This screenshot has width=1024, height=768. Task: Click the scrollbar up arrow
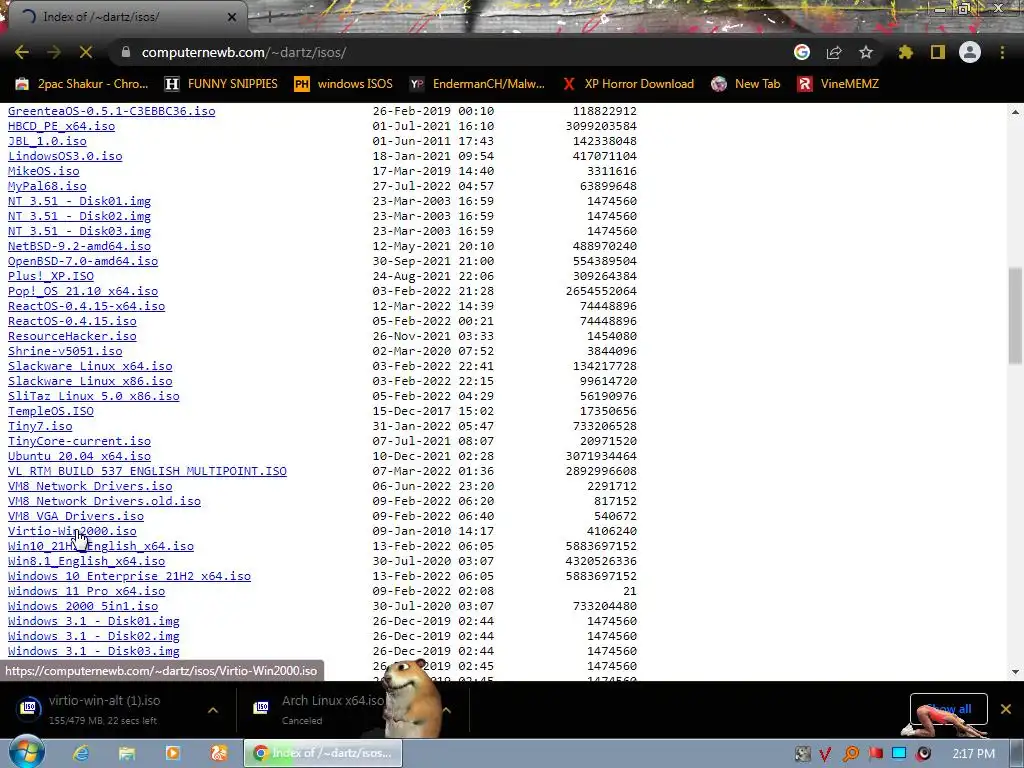click(1015, 112)
